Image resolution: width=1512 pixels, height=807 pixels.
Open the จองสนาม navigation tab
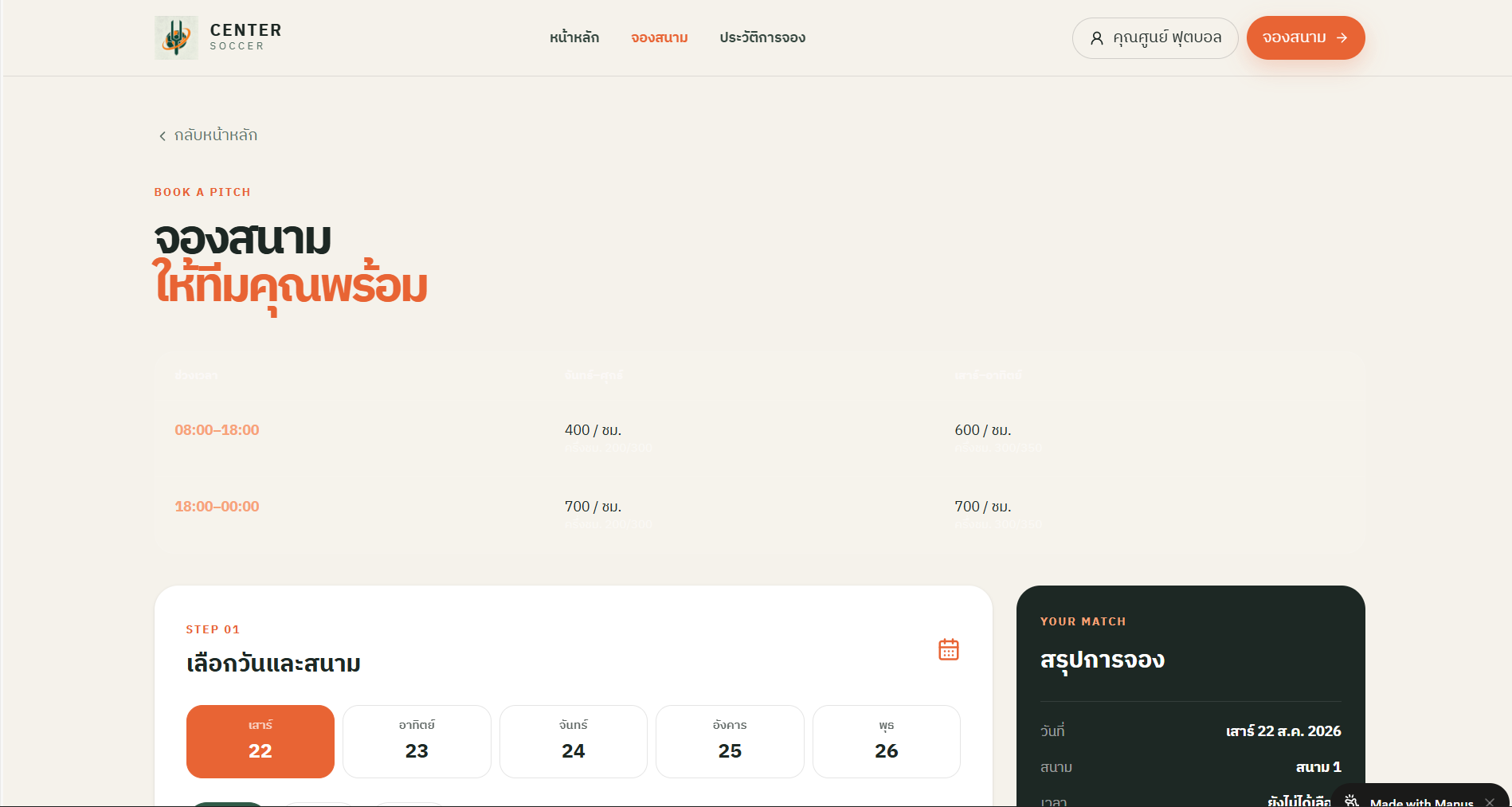click(660, 37)
